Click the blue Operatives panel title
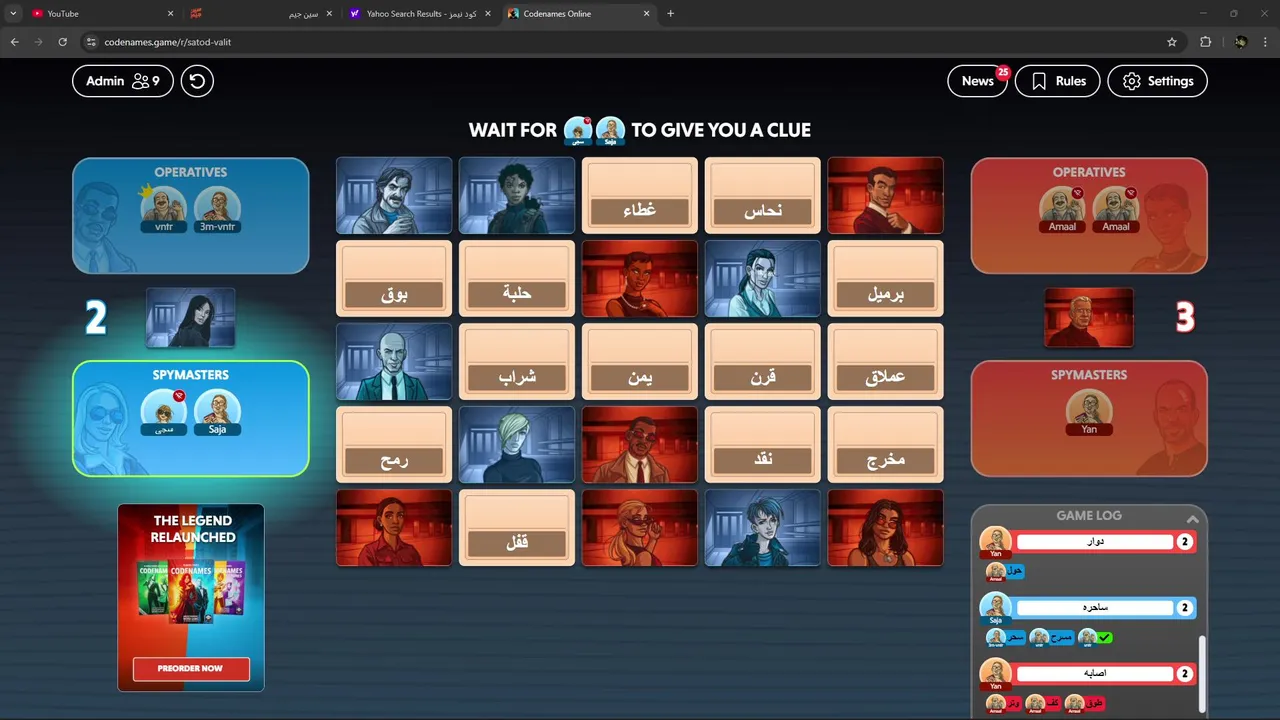Viewport: 1280px width, 720px height. 191,172
